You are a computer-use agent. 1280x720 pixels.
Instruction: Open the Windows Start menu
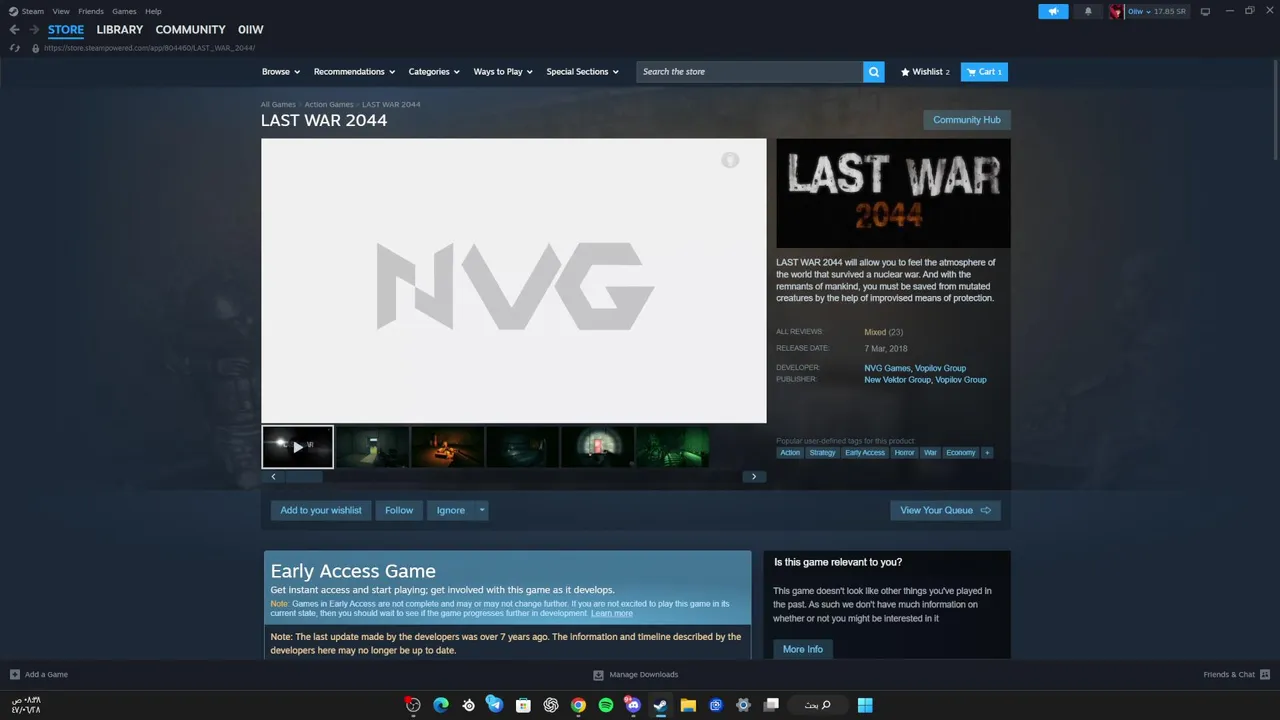coord(865,705)
